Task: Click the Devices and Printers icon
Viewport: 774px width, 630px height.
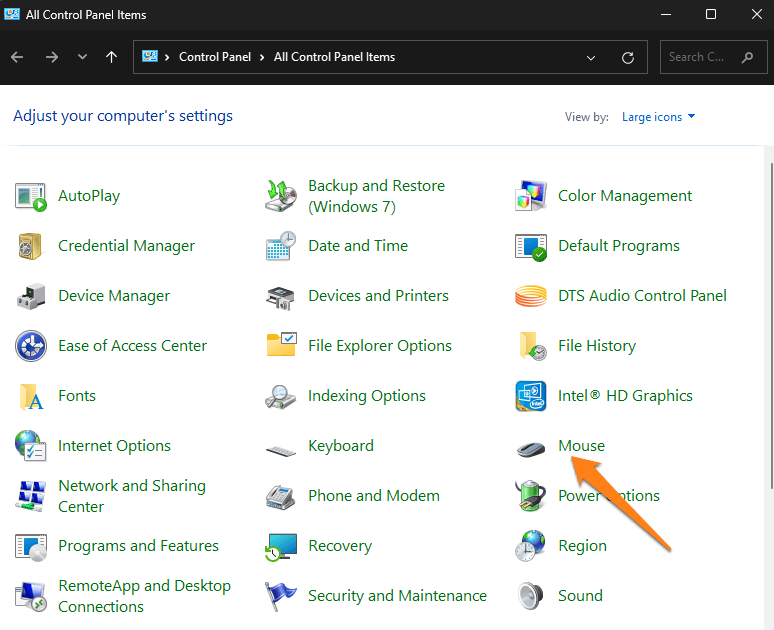Action: tap(280, 298)
